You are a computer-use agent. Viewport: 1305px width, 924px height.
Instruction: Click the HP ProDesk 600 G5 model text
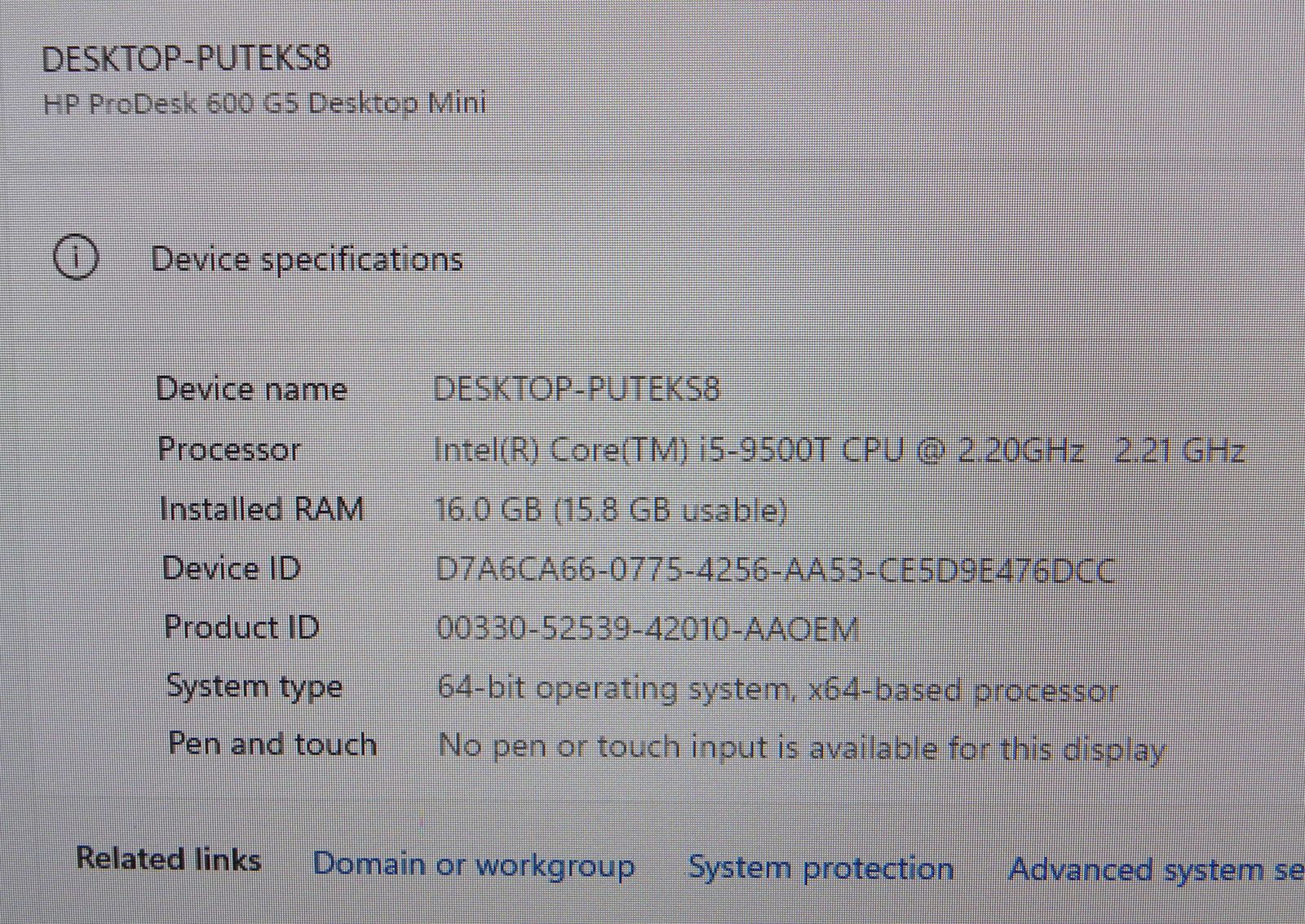[264, 104]
